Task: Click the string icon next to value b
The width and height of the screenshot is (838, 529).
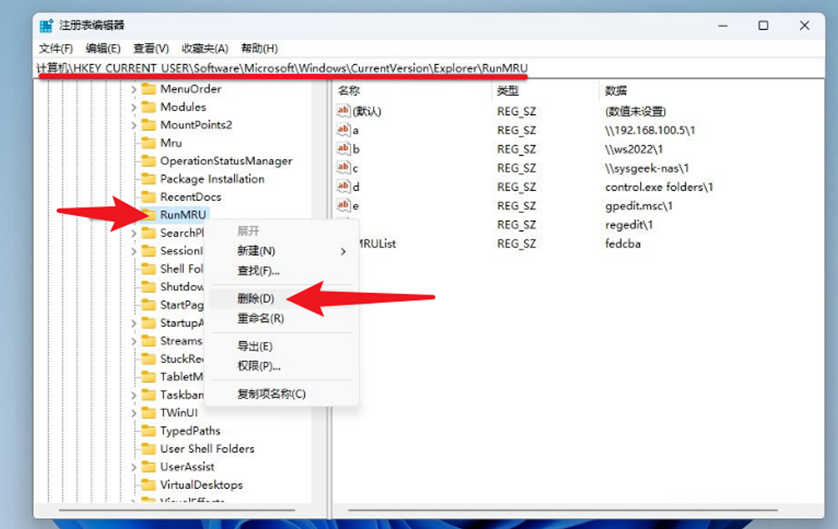Action: click(x=344, y=149)
